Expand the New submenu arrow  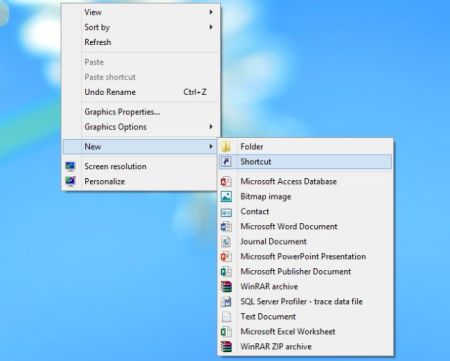pos(211,147)
